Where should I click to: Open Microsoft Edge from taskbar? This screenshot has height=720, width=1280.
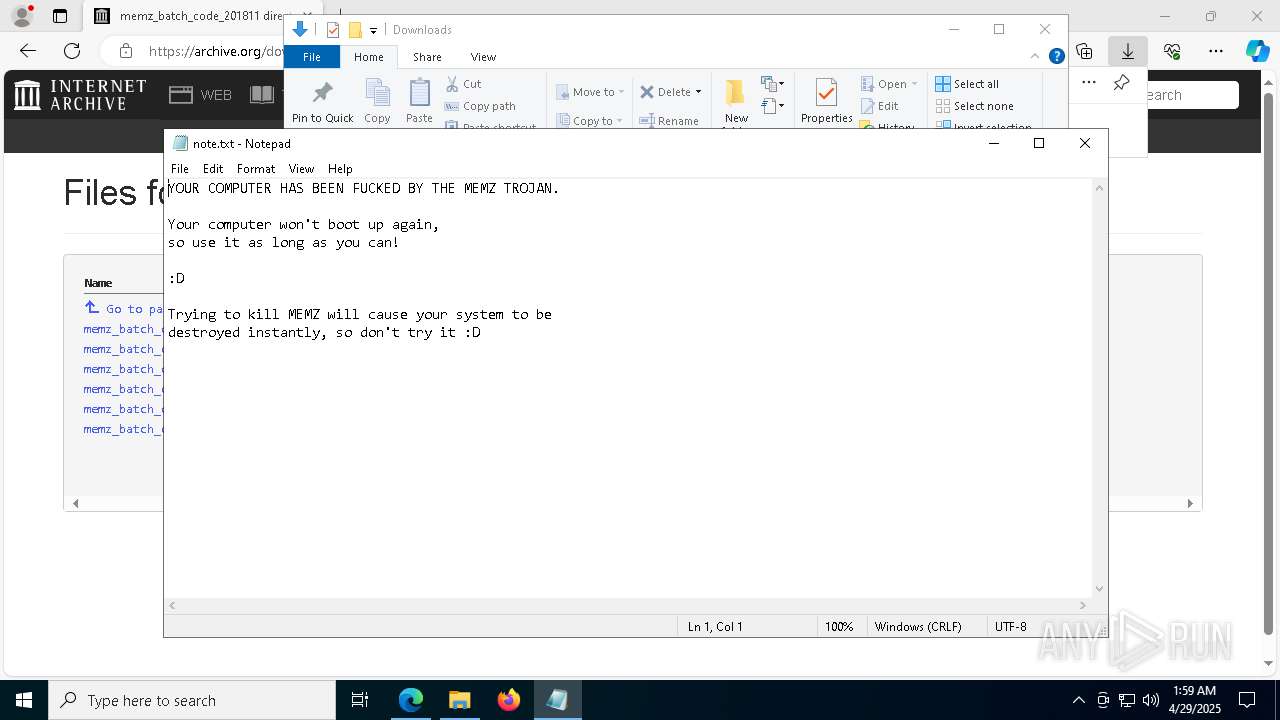[411, 700]
